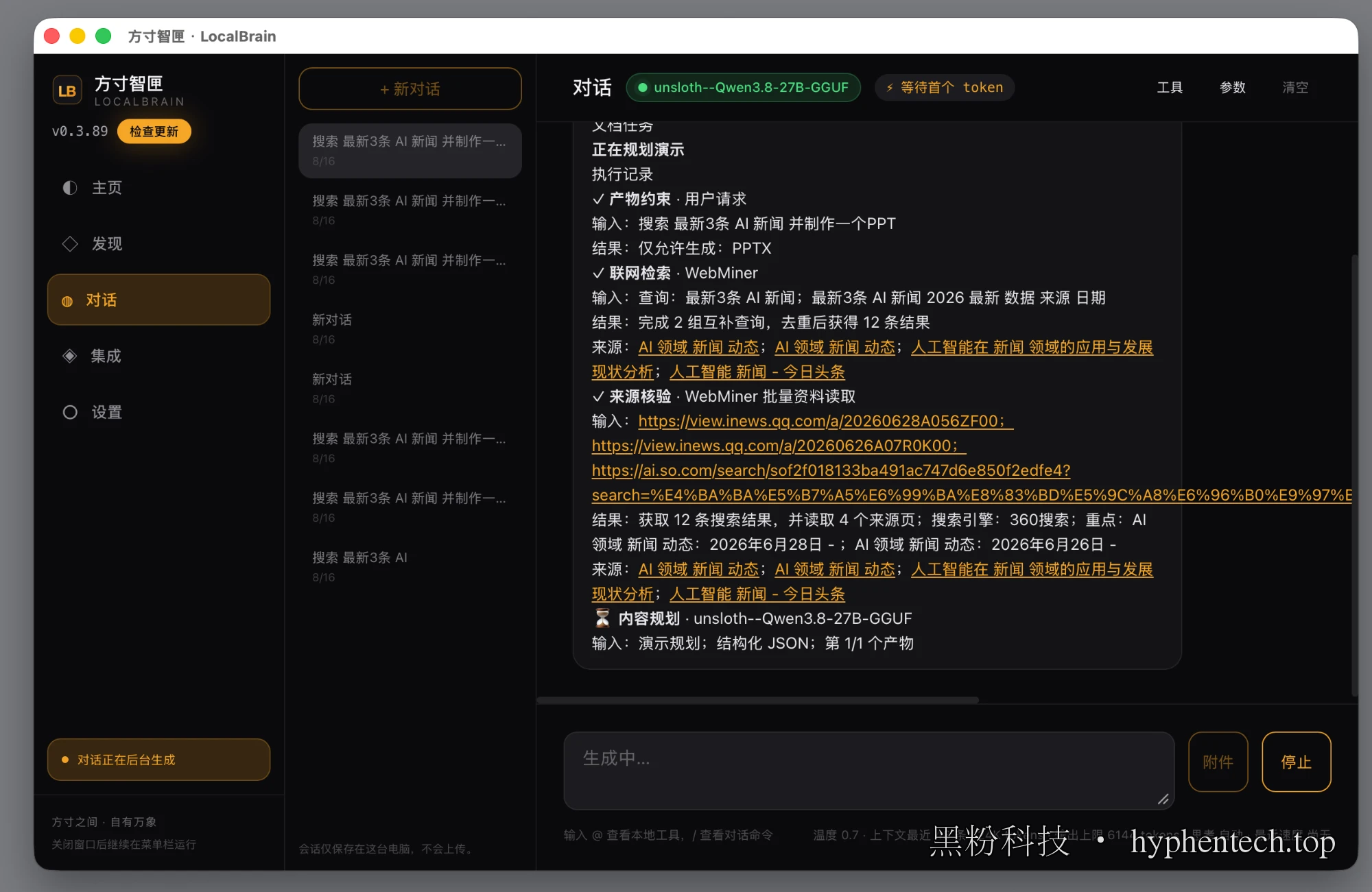Click the 检查更新 button

click(x=154, y=131)
